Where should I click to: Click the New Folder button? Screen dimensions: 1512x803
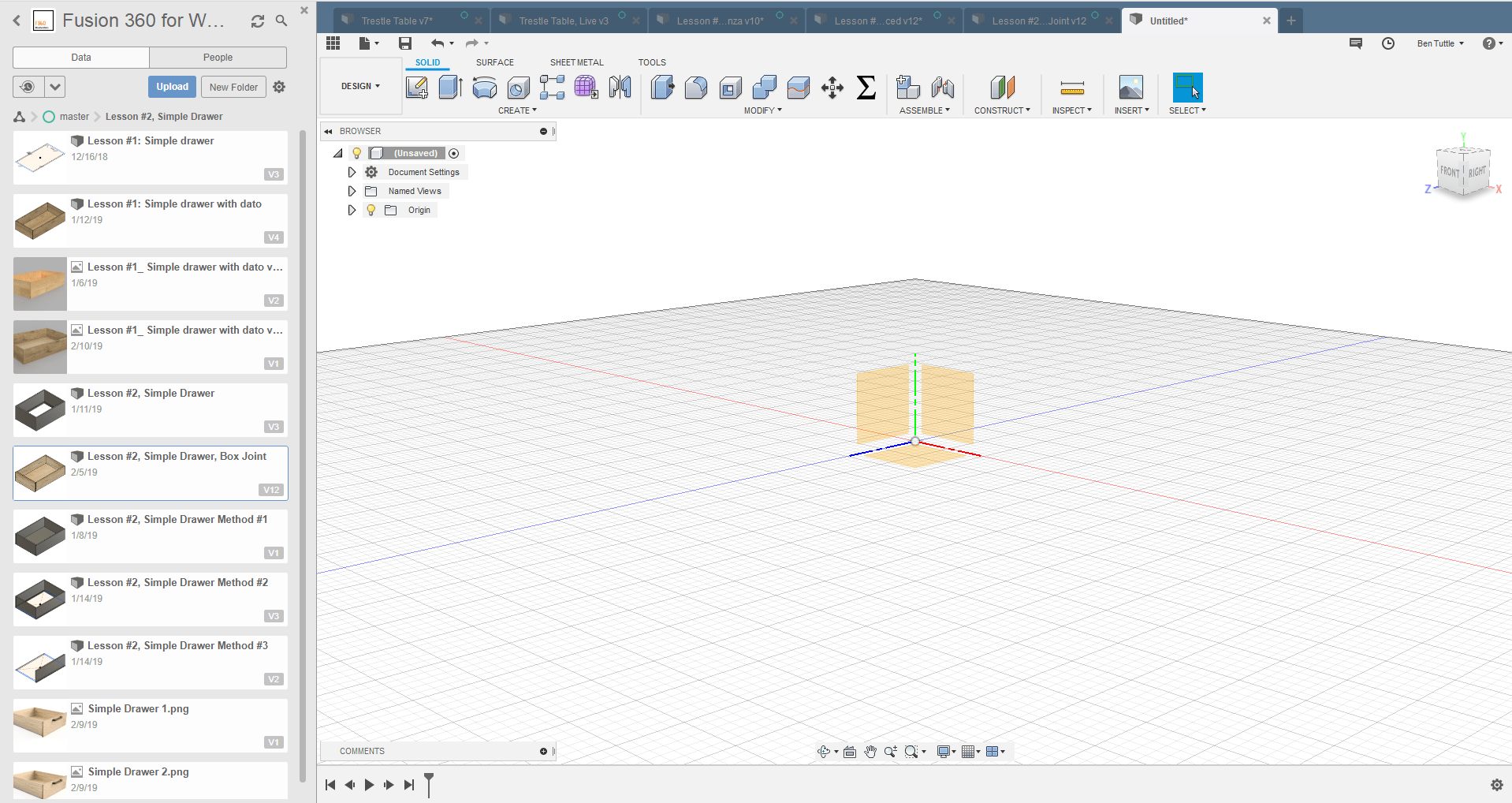tap(233, 87)
